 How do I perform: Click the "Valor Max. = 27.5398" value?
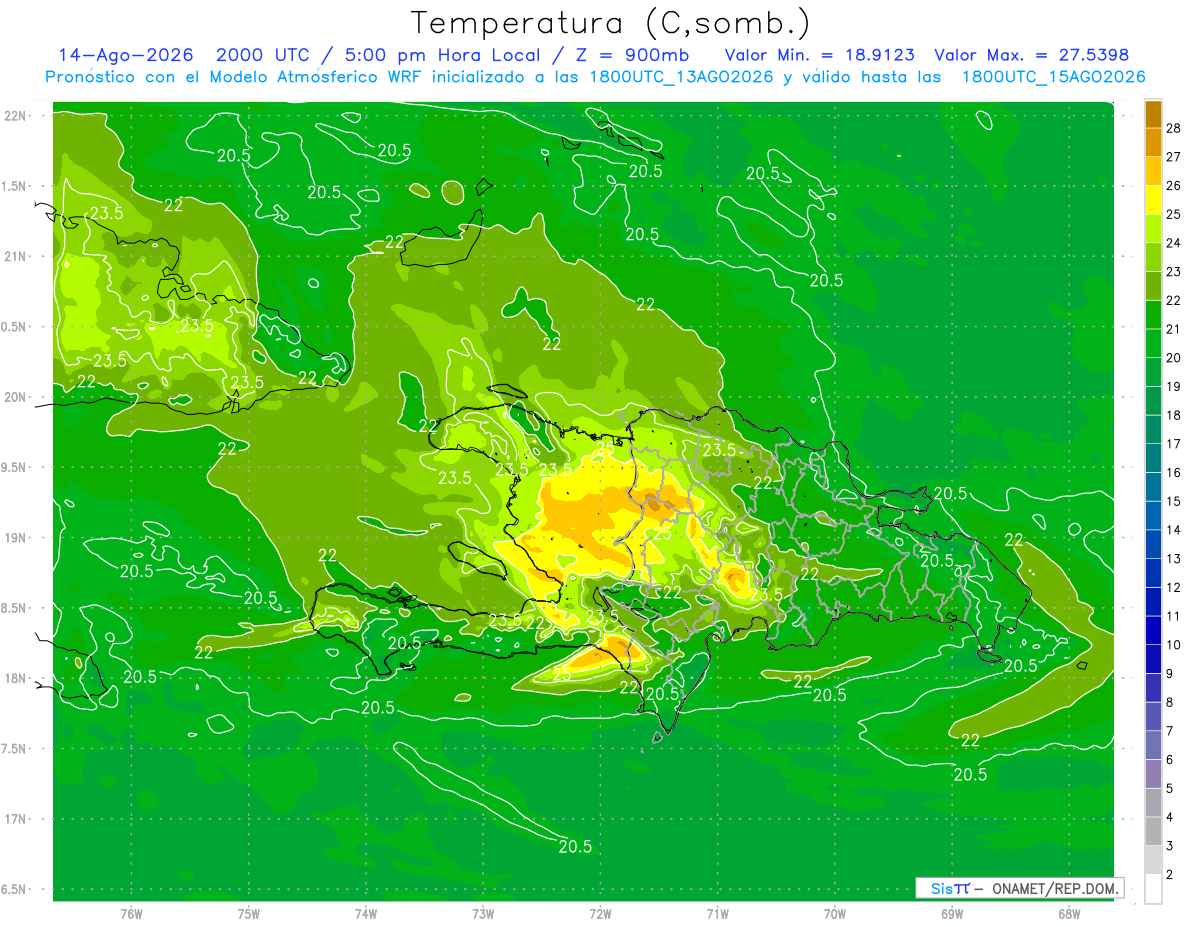1031,55
